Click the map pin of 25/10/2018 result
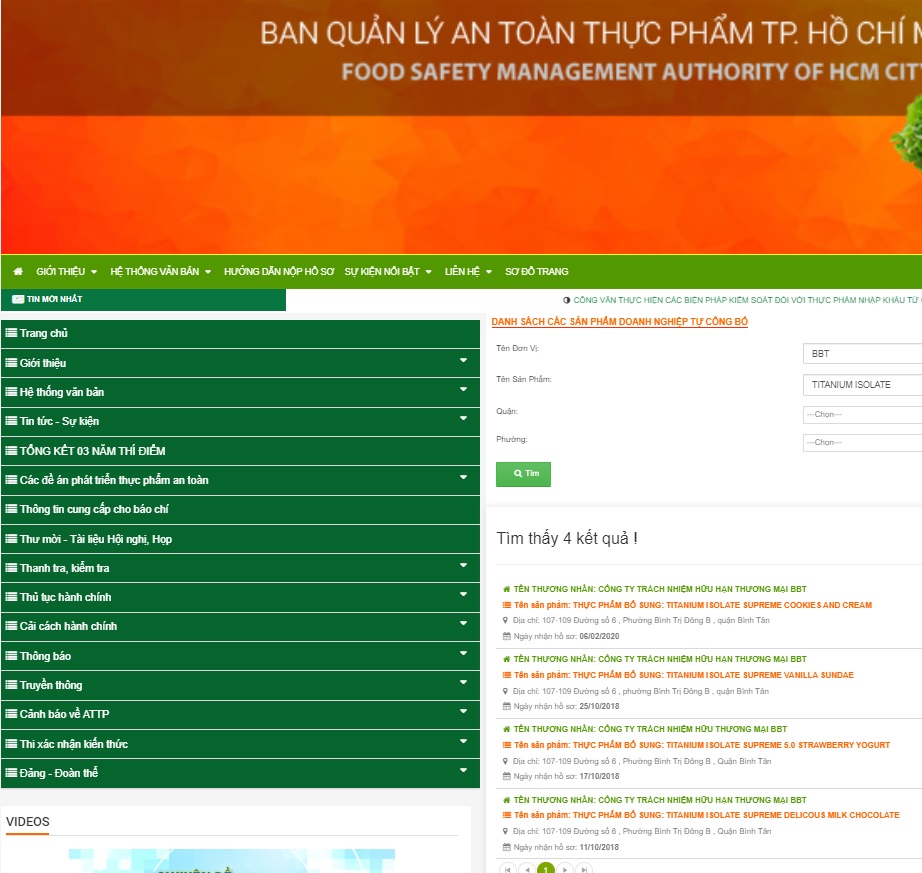922x873 pixels. tap(506, 691)
